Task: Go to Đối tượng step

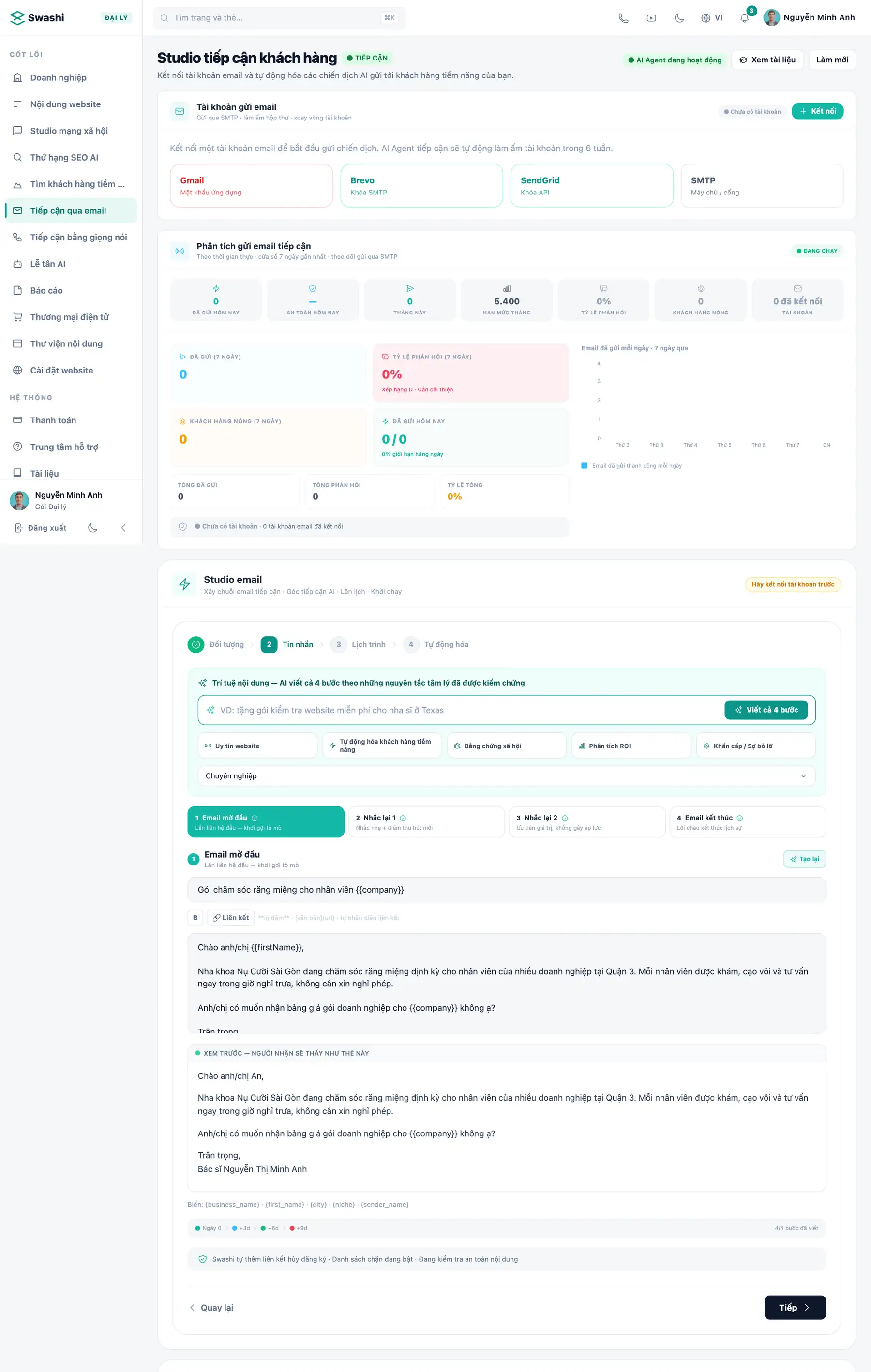Action: 216,644
